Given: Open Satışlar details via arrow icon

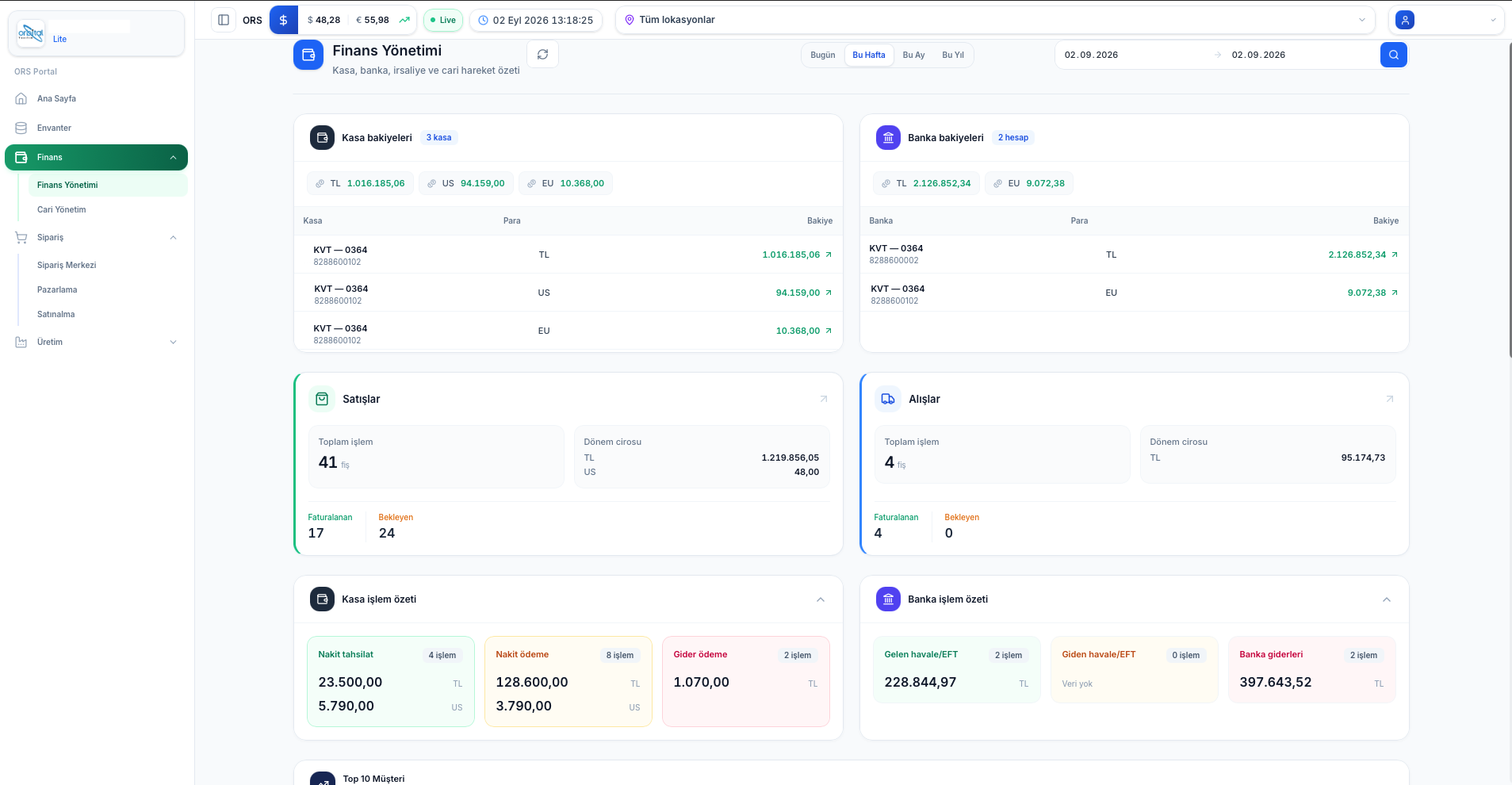Looking at the screenshot, I should 823,399.
